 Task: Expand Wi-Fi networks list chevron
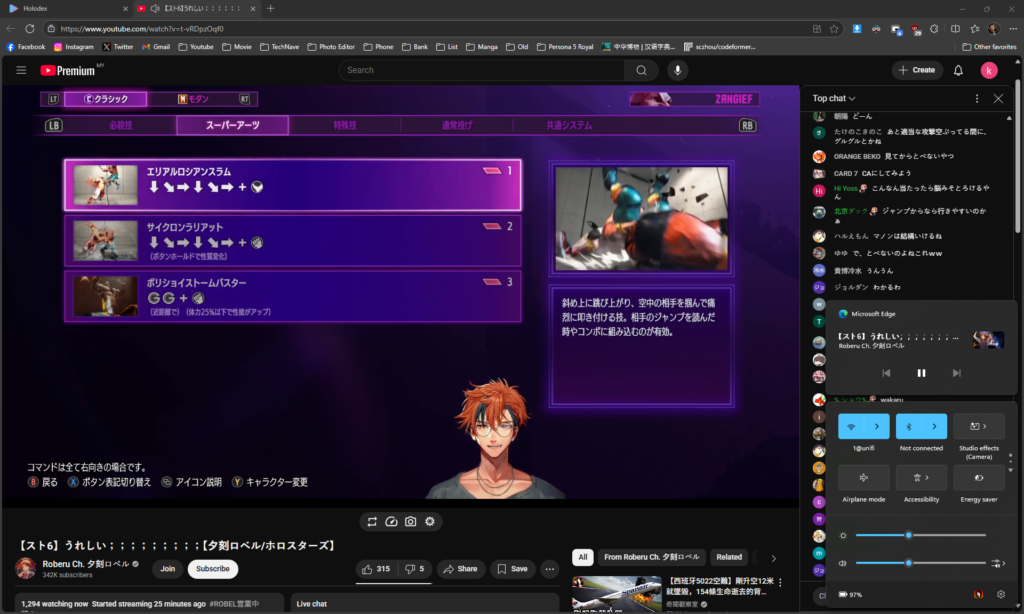(876, 426)
